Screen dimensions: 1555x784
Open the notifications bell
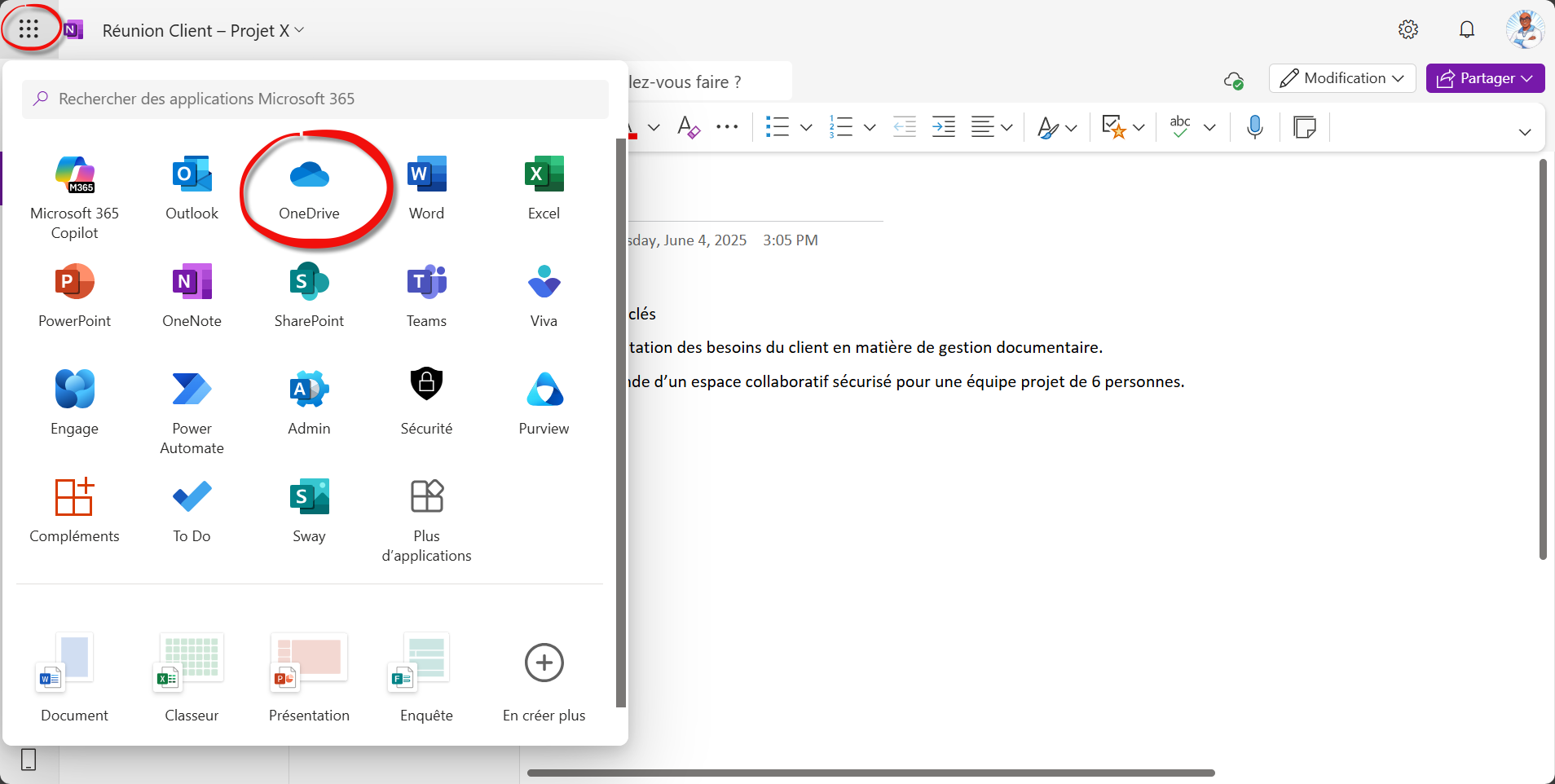1466,30
